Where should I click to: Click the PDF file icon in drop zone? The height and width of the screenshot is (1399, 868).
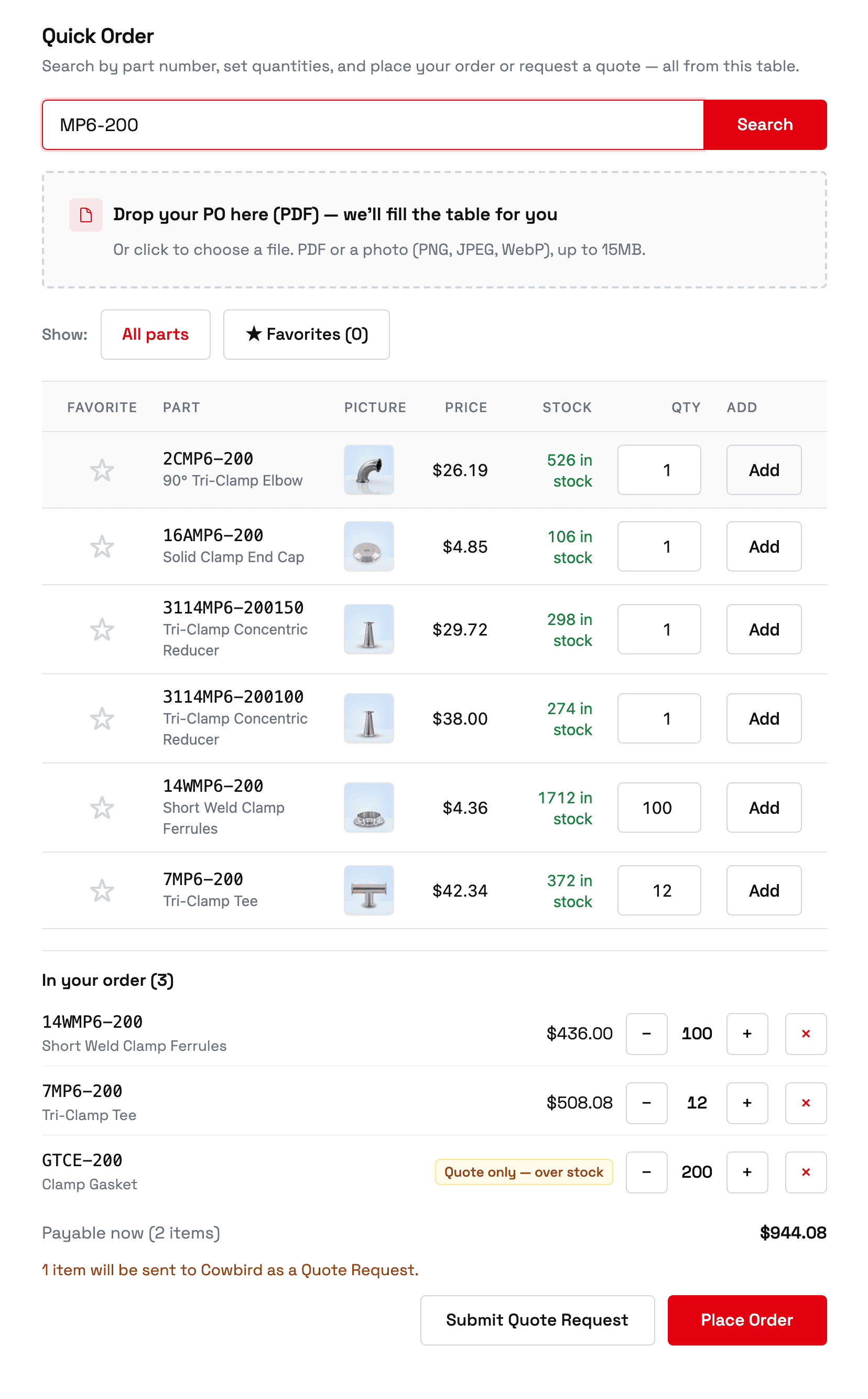click(86, 215)
